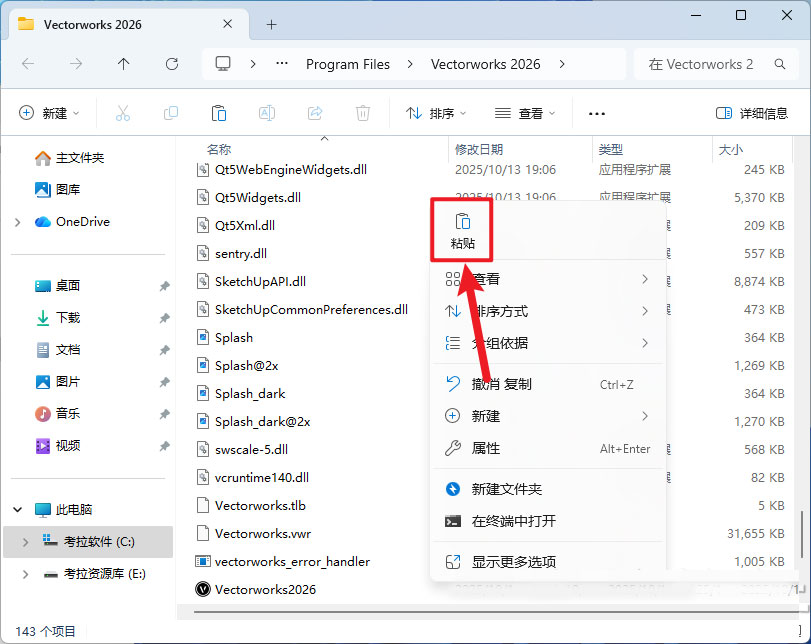This screenshot has width=811, height=644.
Task: Expand the C: drive tree node
Action: pos(25,542)
